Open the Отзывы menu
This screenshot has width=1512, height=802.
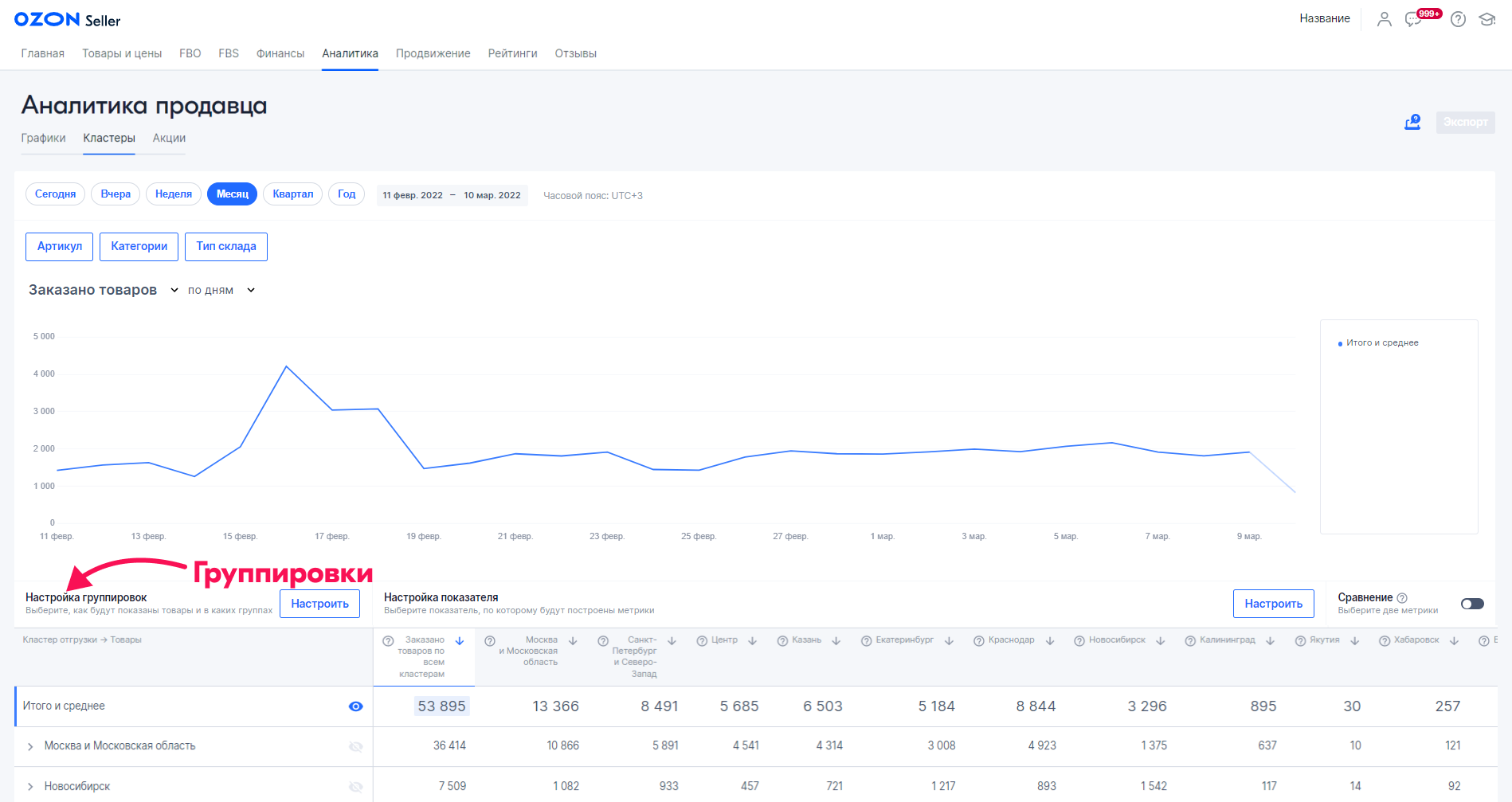tap(576, 53)
